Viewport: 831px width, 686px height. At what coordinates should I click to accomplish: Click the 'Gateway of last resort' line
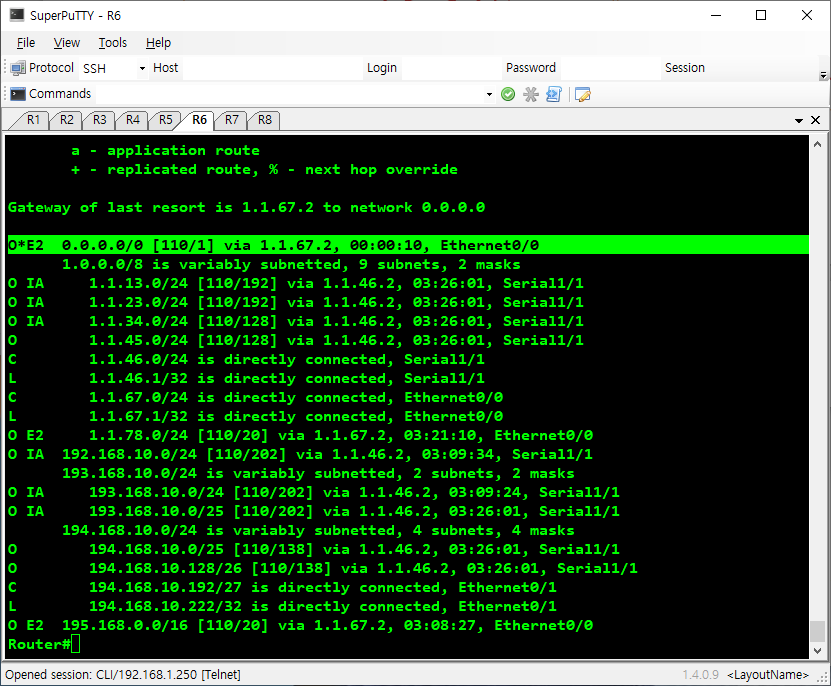[x=246, y=207]
